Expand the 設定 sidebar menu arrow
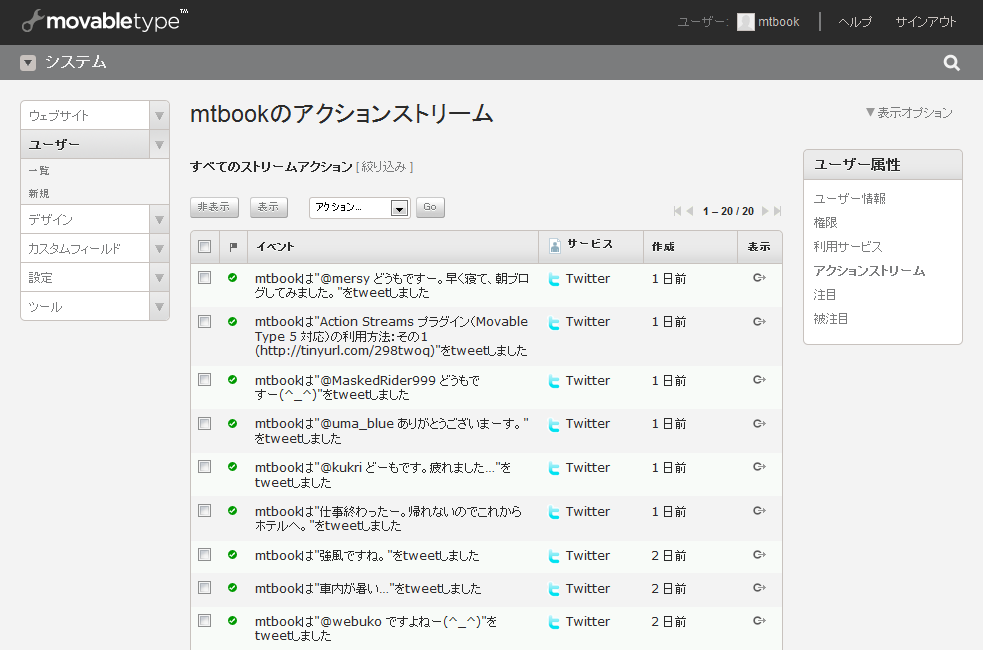Viewport: 983px width, 650px height. pyautogui.click(x=159, y=278)
